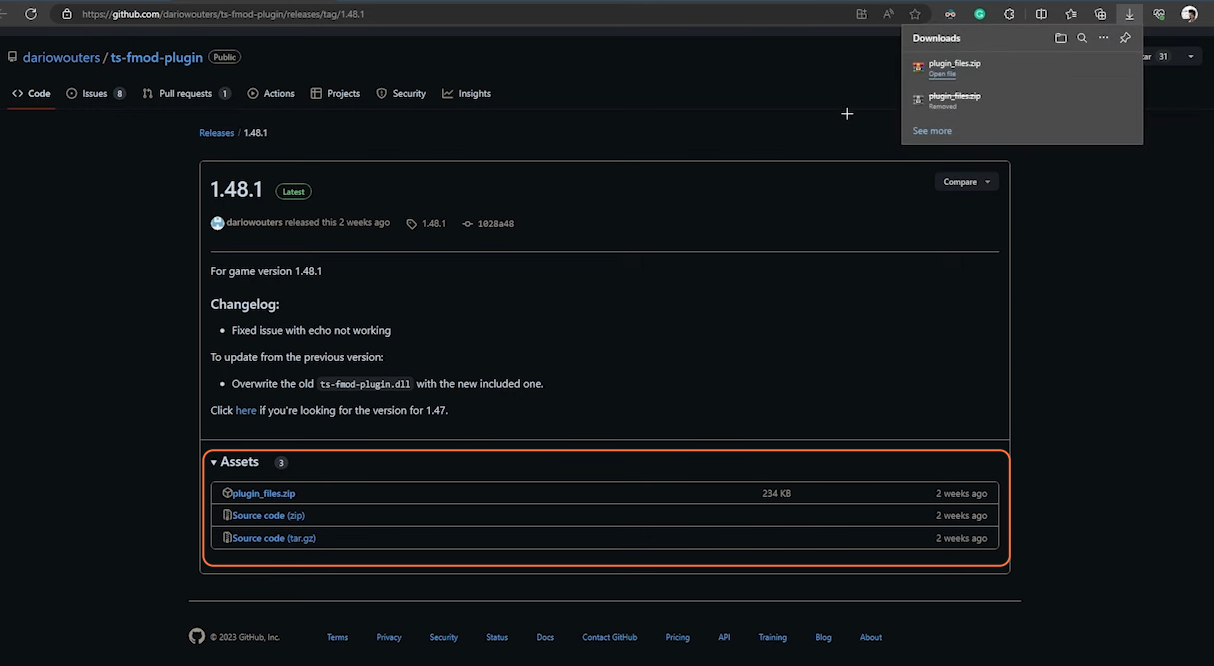Open the downloads folder from the Downloads panel
Screen dimensions: 1214x666
(1061, 38)
